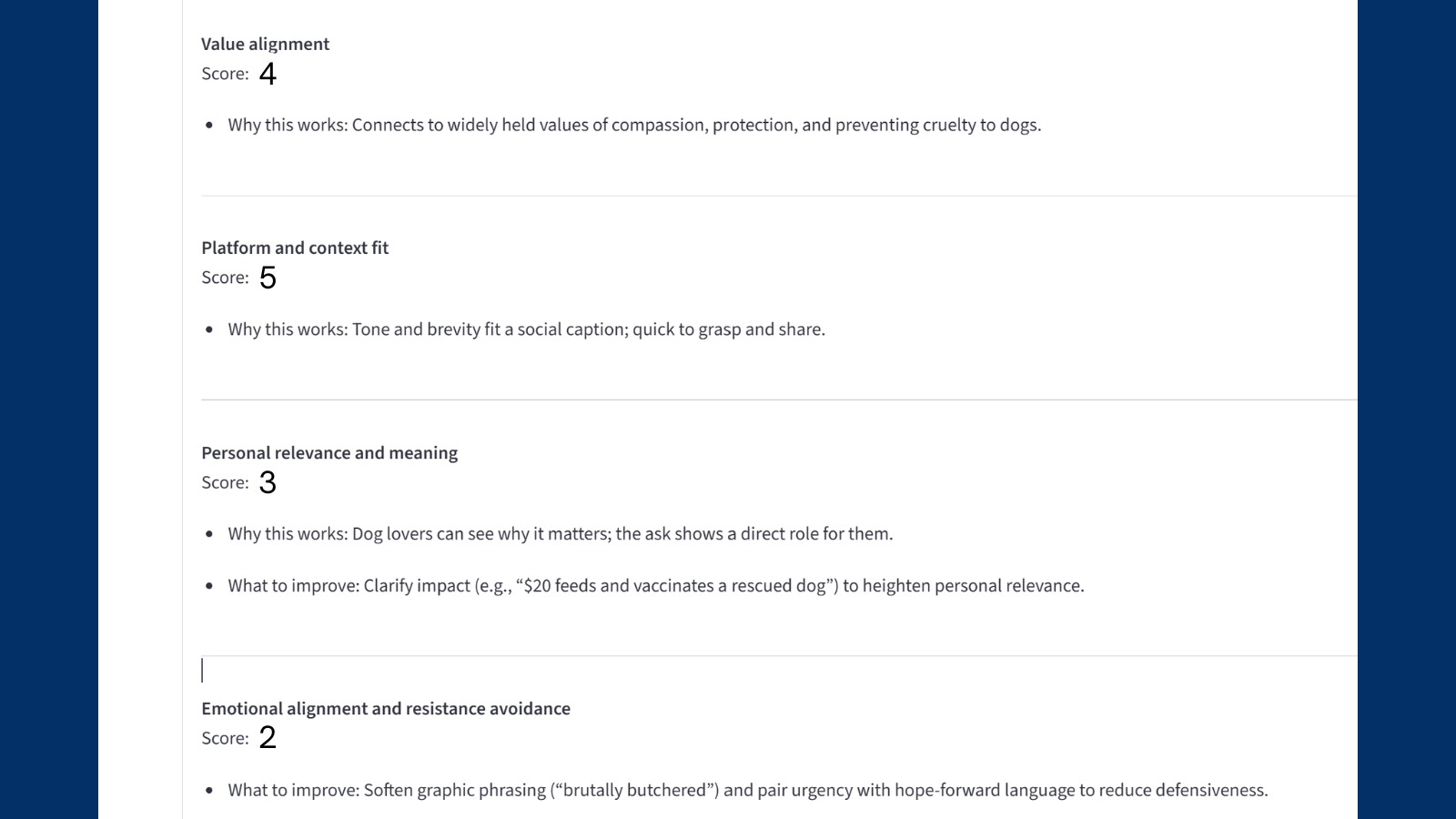Click the "Emotional alignment and resistance avoidance" heading
The width and height of the screenshot is (1456, 819).
coord(386,708)
